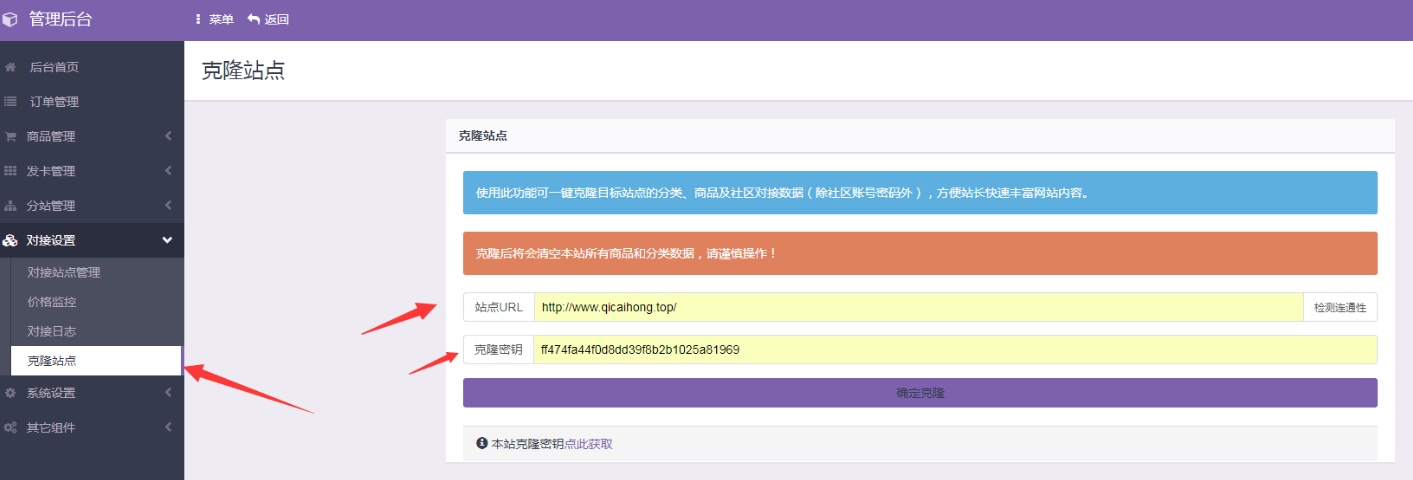
Task: Click the 检测连通性 connectivity check button
Action: [x=1340, y=307]
